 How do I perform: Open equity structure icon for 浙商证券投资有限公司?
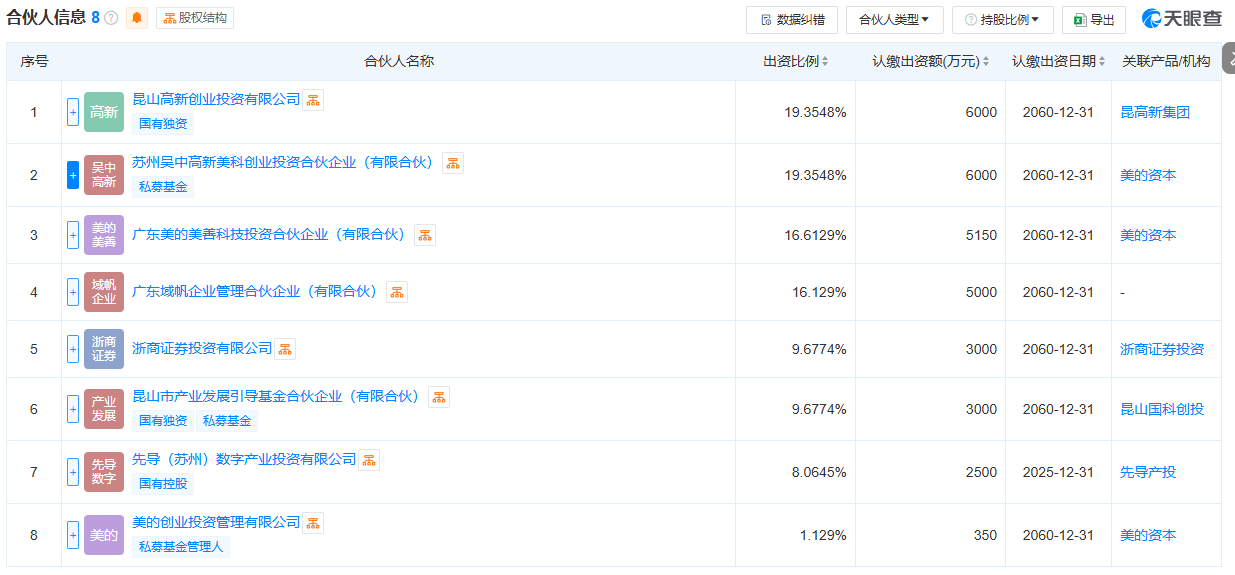(x=285, y=349)
